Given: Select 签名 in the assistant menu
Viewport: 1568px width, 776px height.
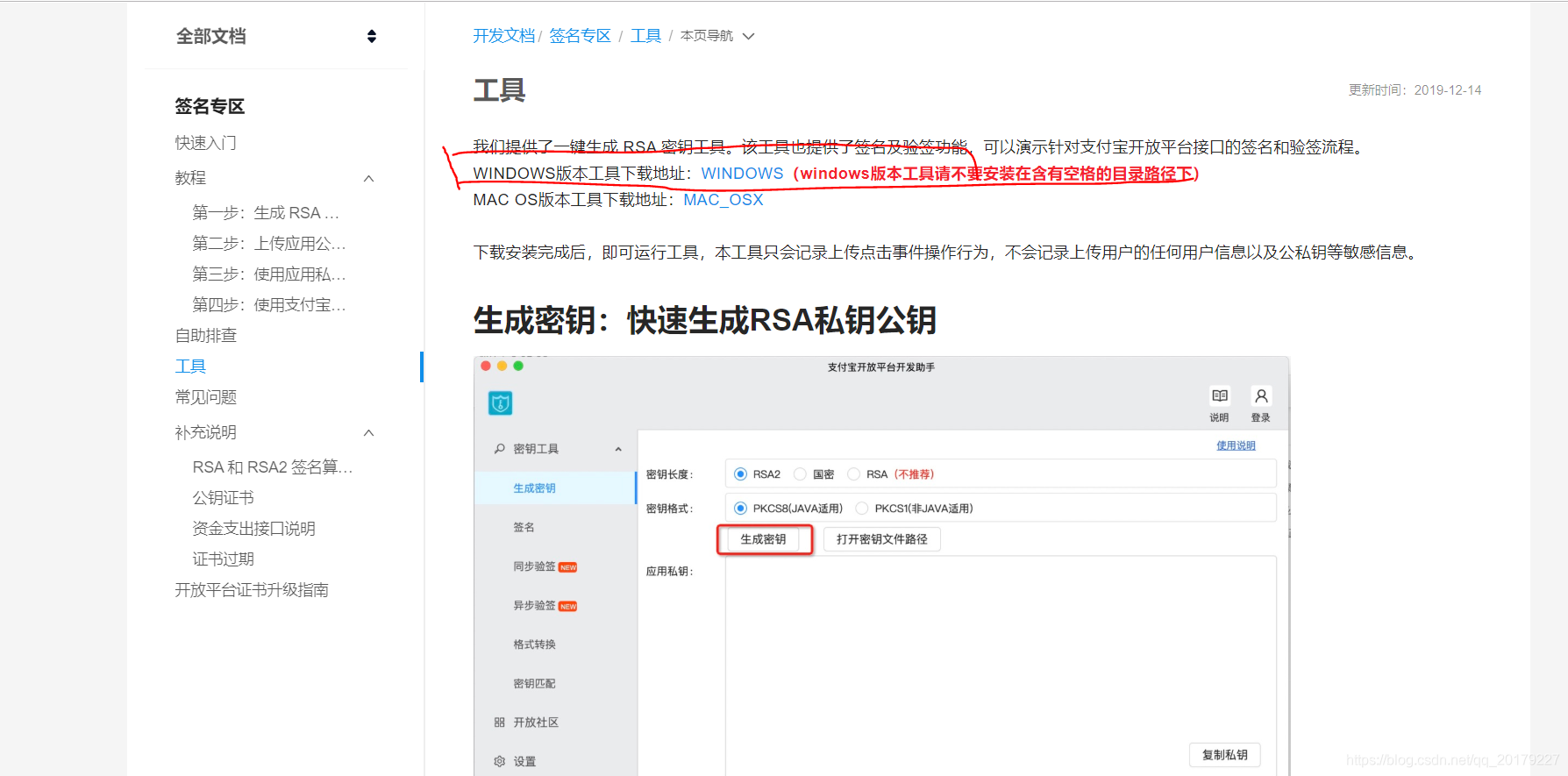Looking at the screenshot, I should tap(524, 527).
